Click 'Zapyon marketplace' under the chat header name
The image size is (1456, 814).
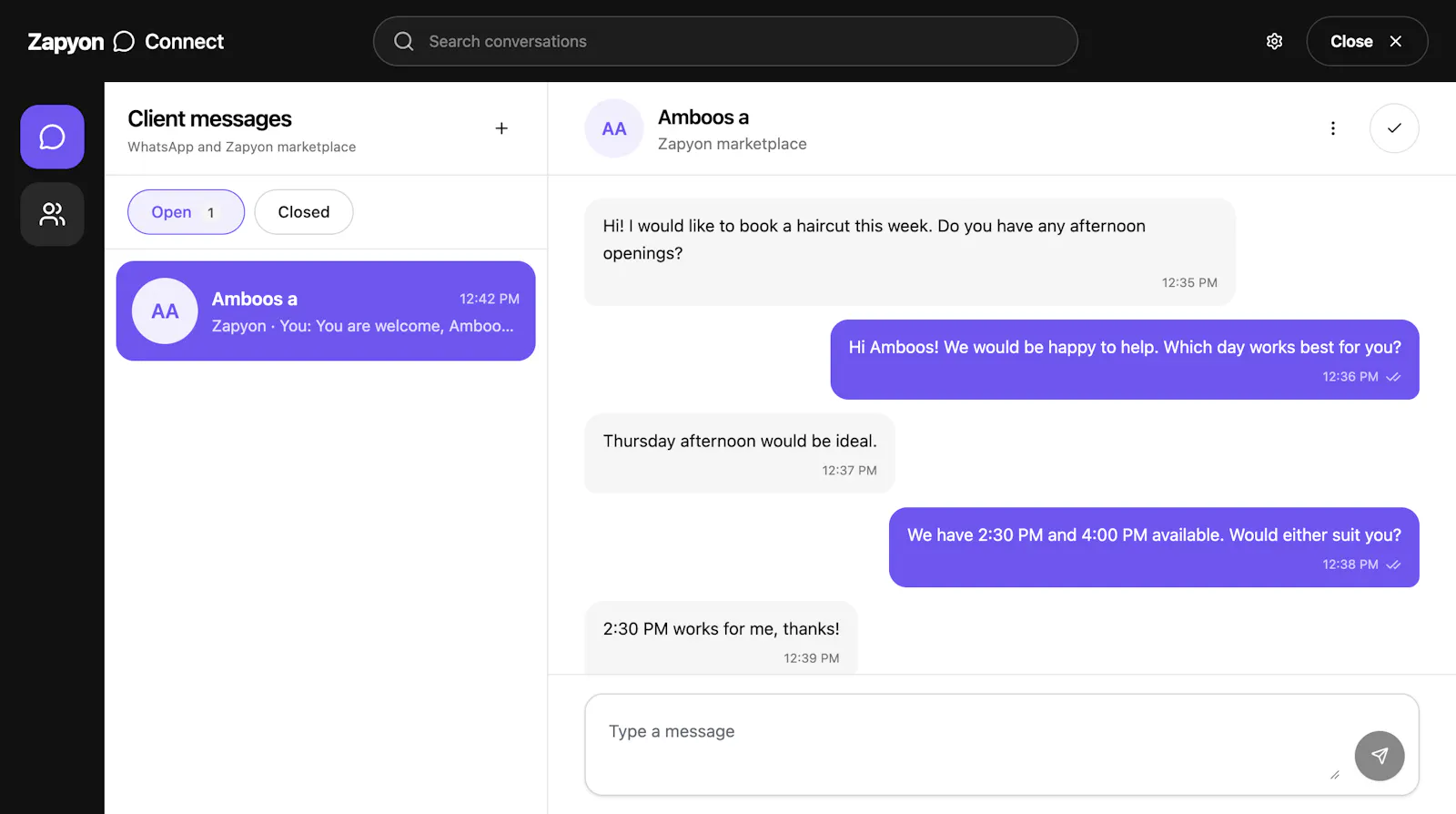click(733, 144)
